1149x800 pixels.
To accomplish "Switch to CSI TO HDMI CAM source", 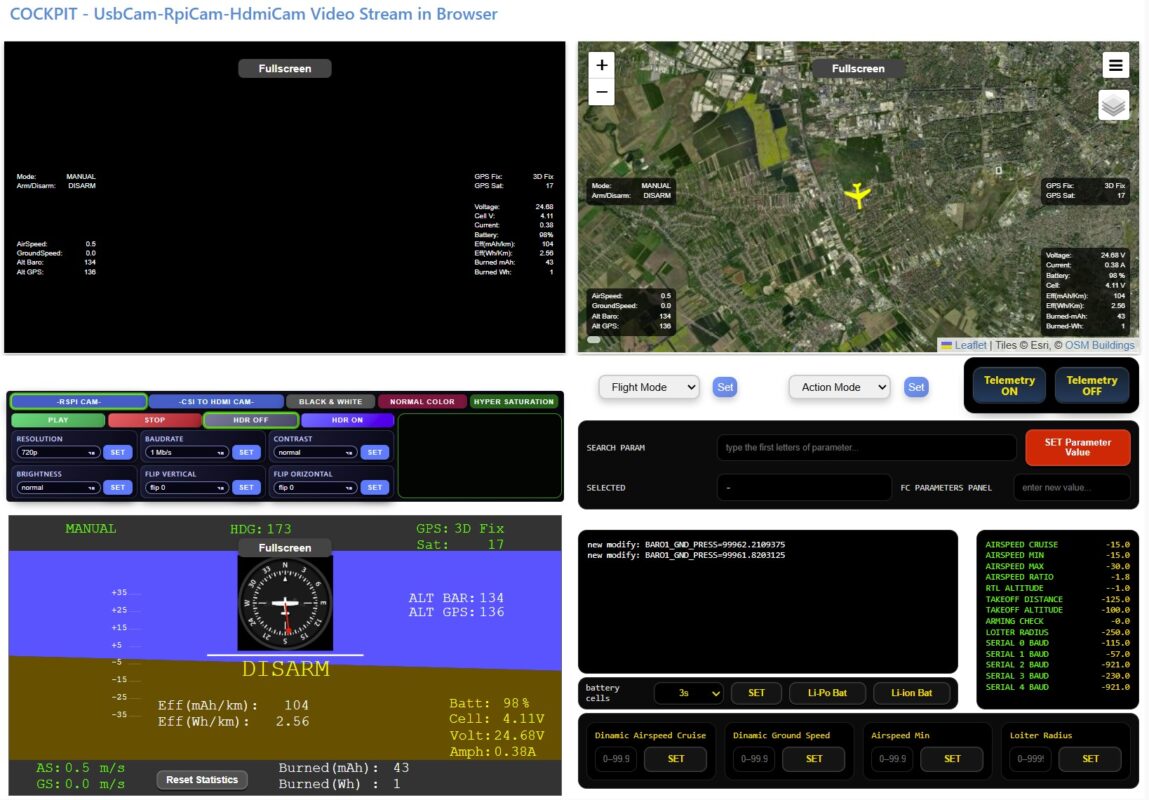I will pyautogui.click(x=216, y=402).
